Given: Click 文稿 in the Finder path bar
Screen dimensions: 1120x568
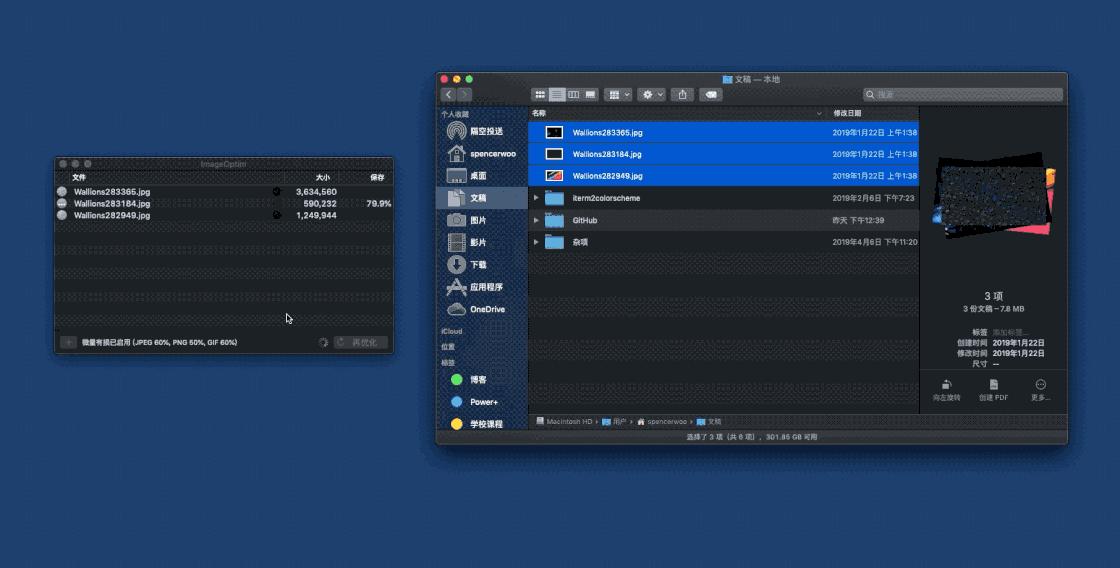Looking at the screenshot, I should click(x=709, y=422).
